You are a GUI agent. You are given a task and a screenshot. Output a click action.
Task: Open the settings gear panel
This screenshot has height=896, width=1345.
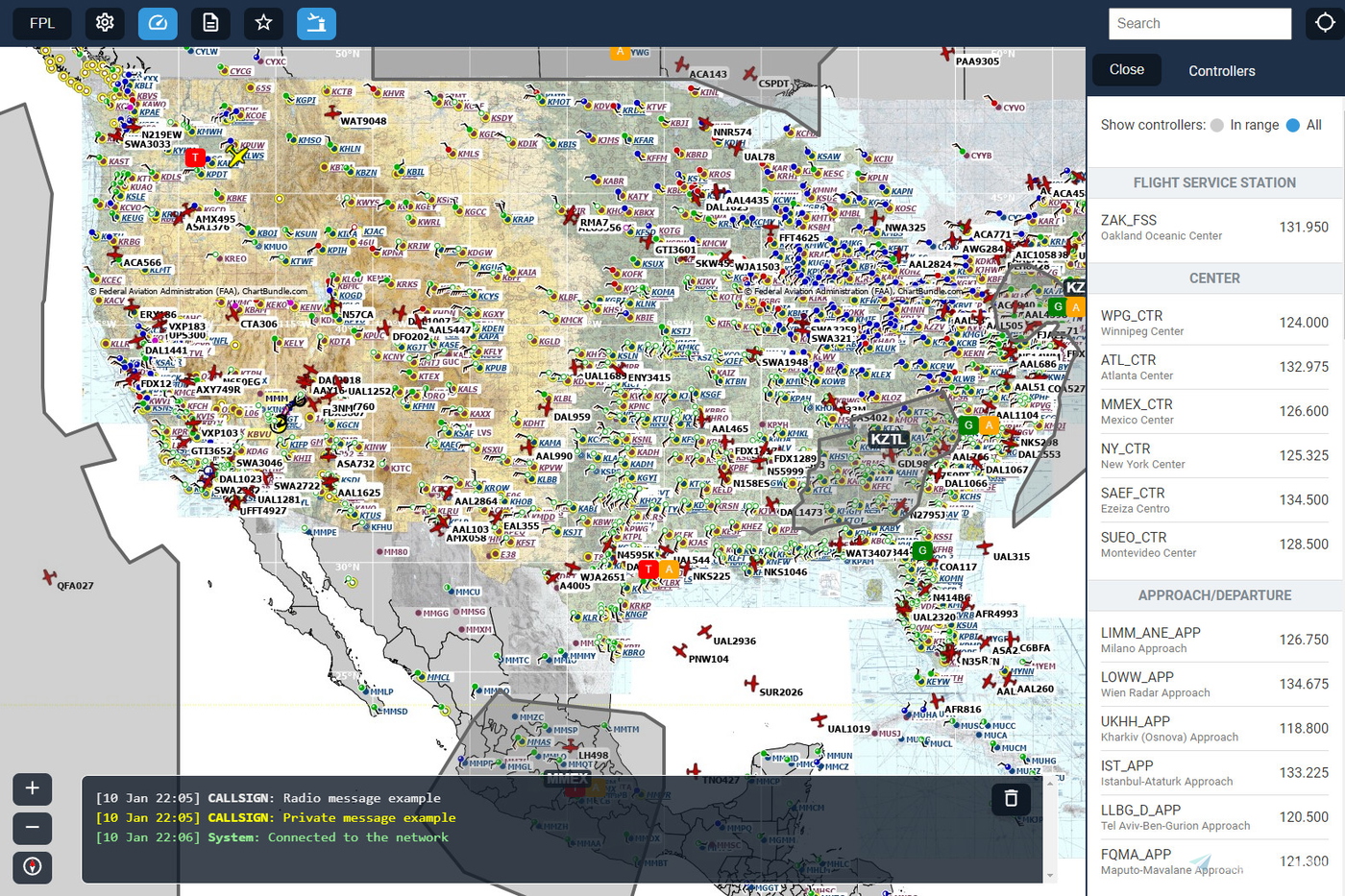104,22
